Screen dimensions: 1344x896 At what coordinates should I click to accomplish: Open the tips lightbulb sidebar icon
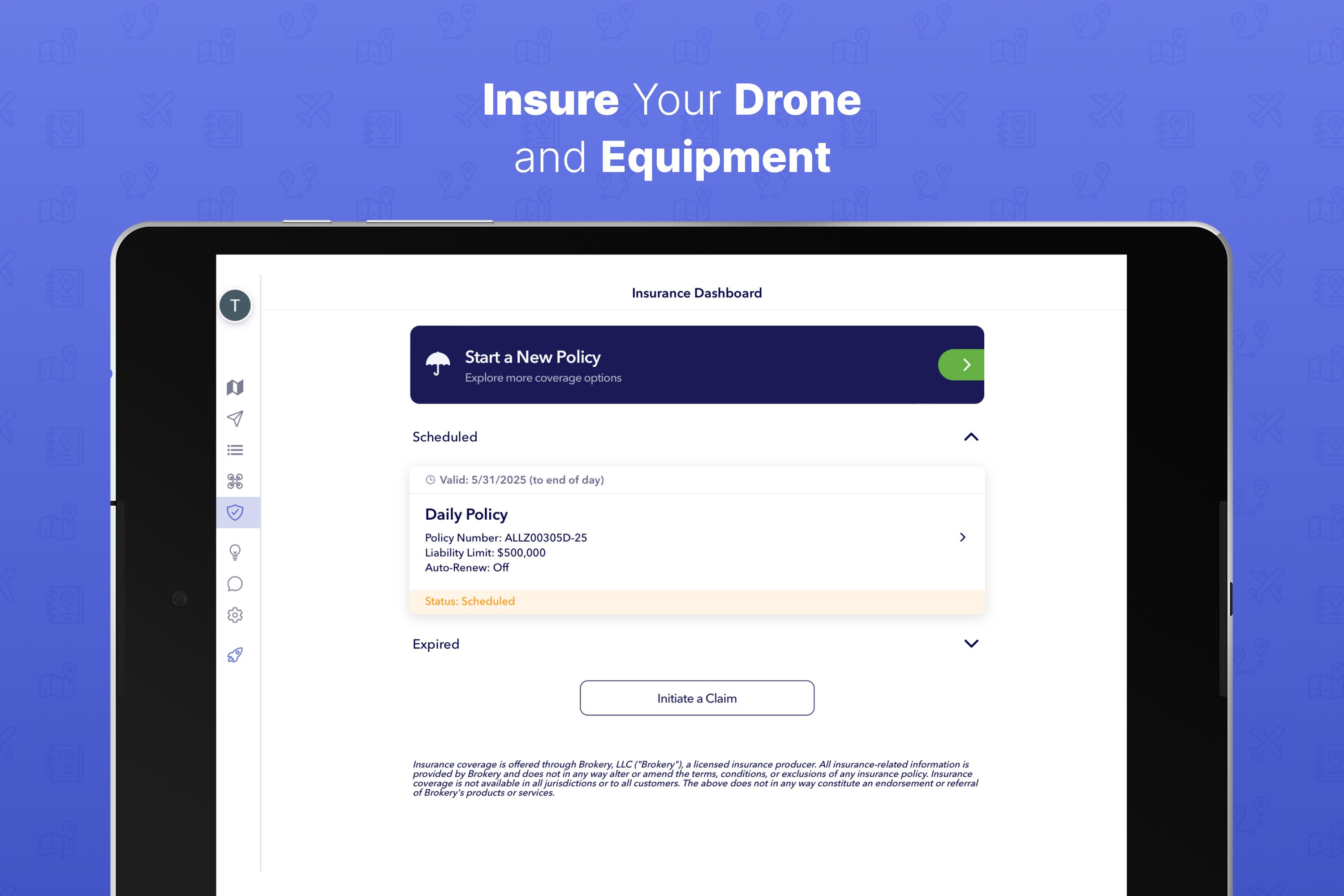point(235,552)
